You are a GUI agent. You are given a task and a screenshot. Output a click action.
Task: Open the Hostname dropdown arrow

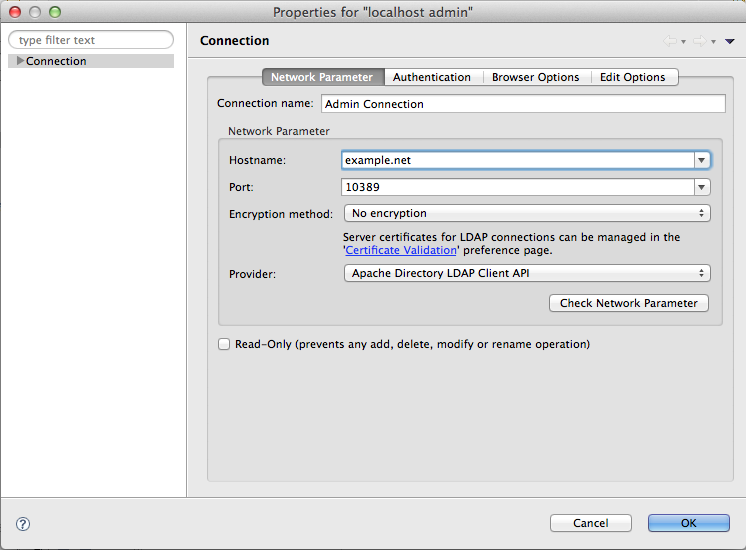click(702, 160)
